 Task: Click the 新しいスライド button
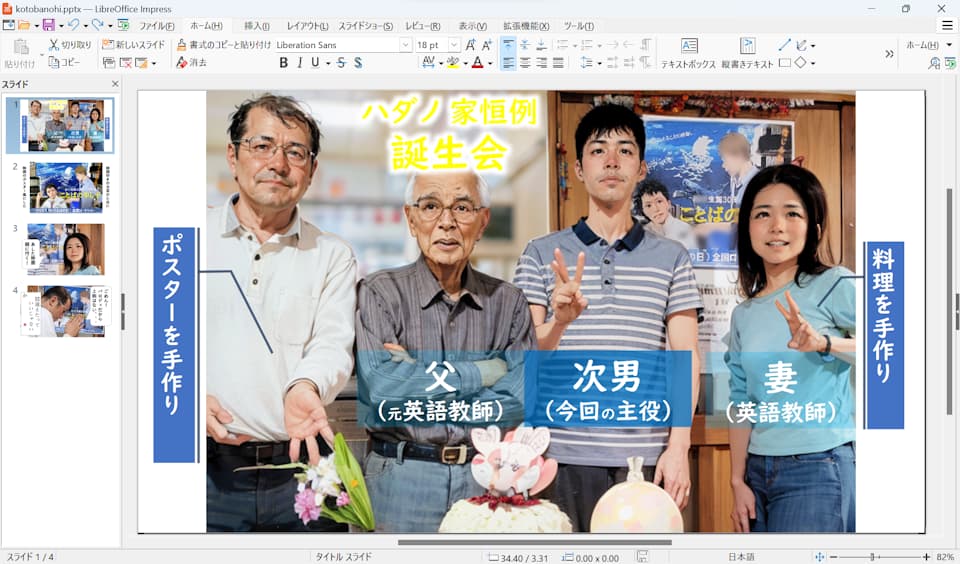[133, 45]
